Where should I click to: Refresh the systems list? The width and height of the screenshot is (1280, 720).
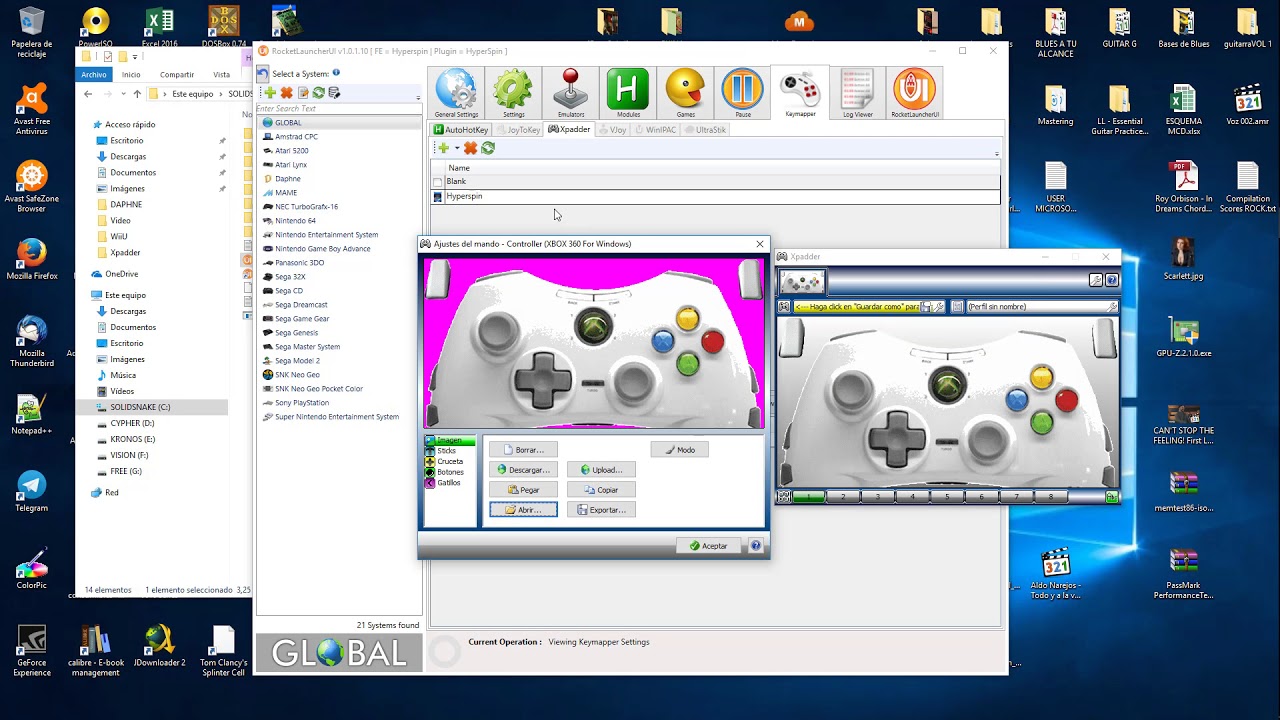pos(318,93)
